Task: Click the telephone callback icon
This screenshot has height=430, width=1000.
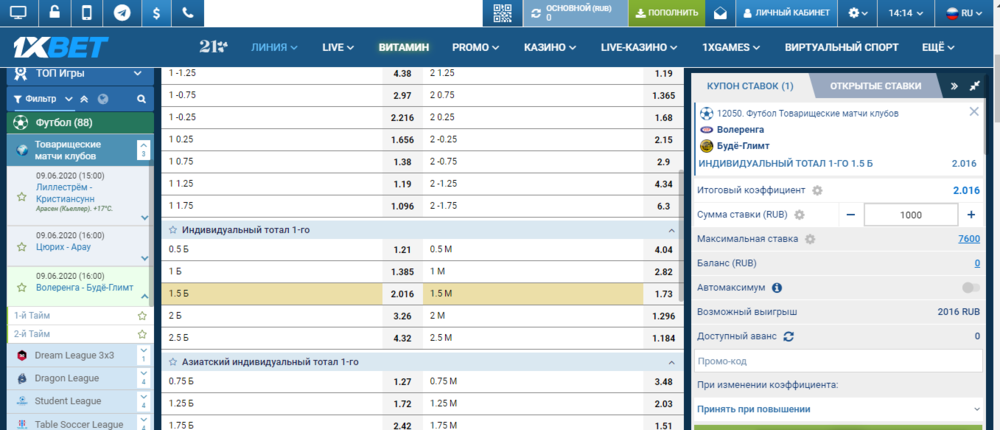Action: (188, 13)
